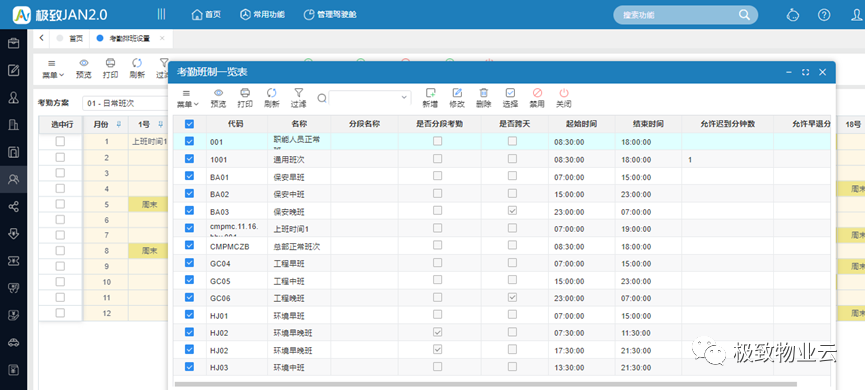Click the 环境中班 name cell
The image size is (865, 390).
coord(299,367)
